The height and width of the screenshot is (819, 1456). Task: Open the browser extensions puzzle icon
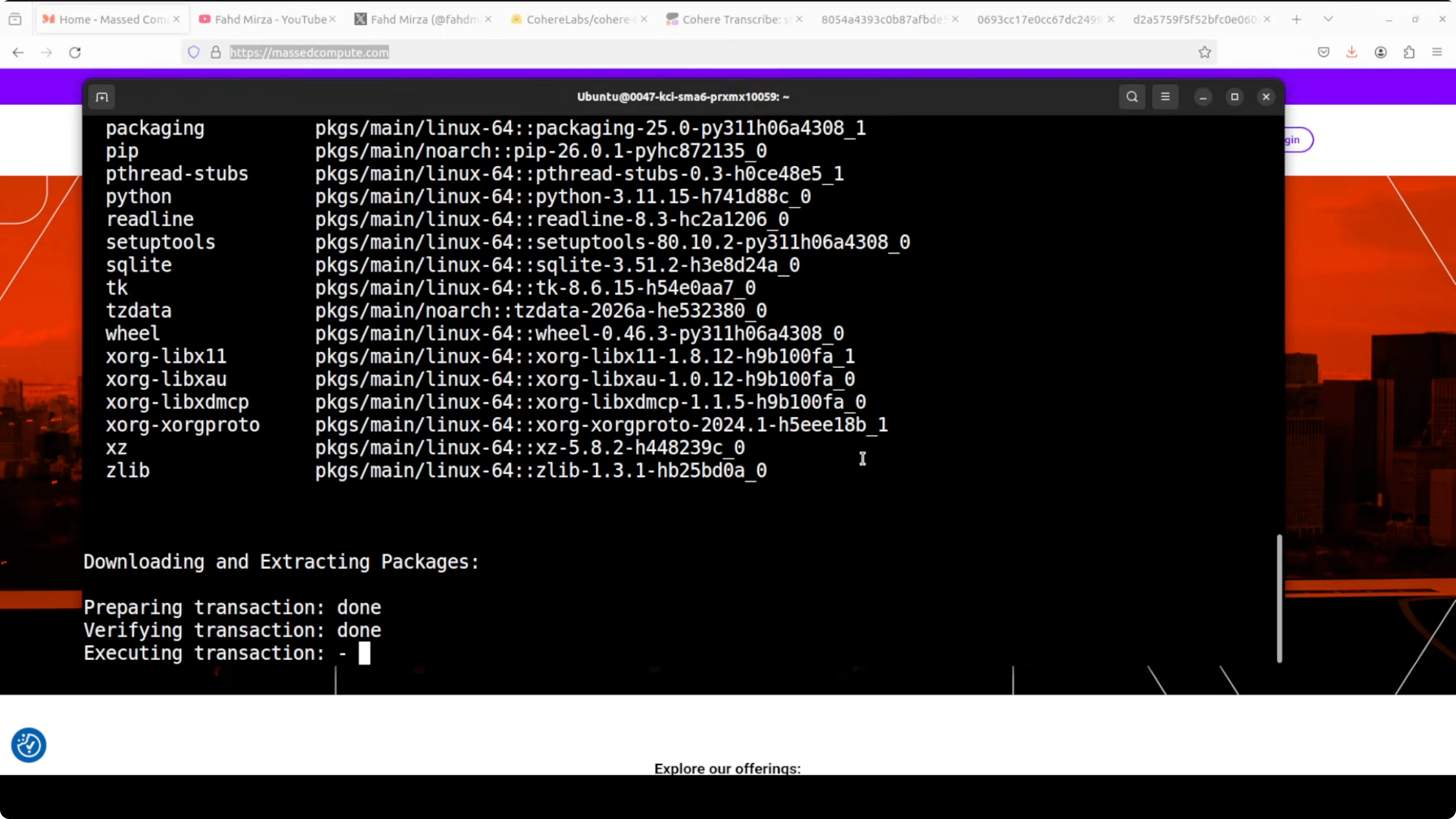pyautogui.click(x=1409, y=53)
